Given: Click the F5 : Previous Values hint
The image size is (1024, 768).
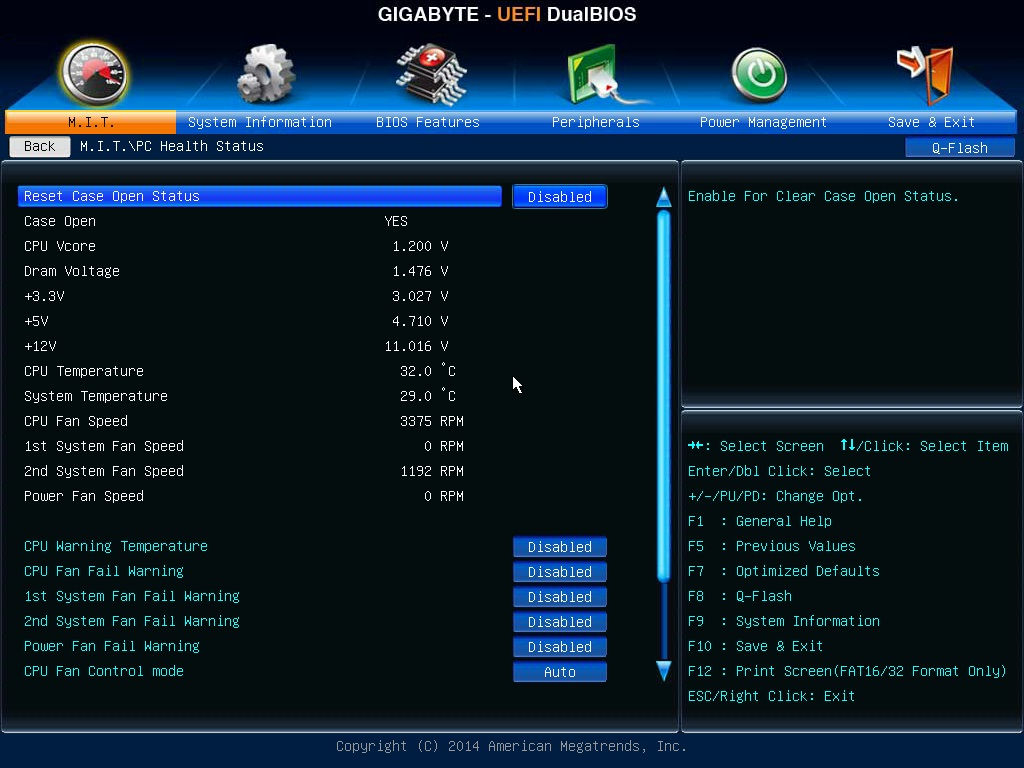Looking at the screenshot, I should (x=771, y=546).
